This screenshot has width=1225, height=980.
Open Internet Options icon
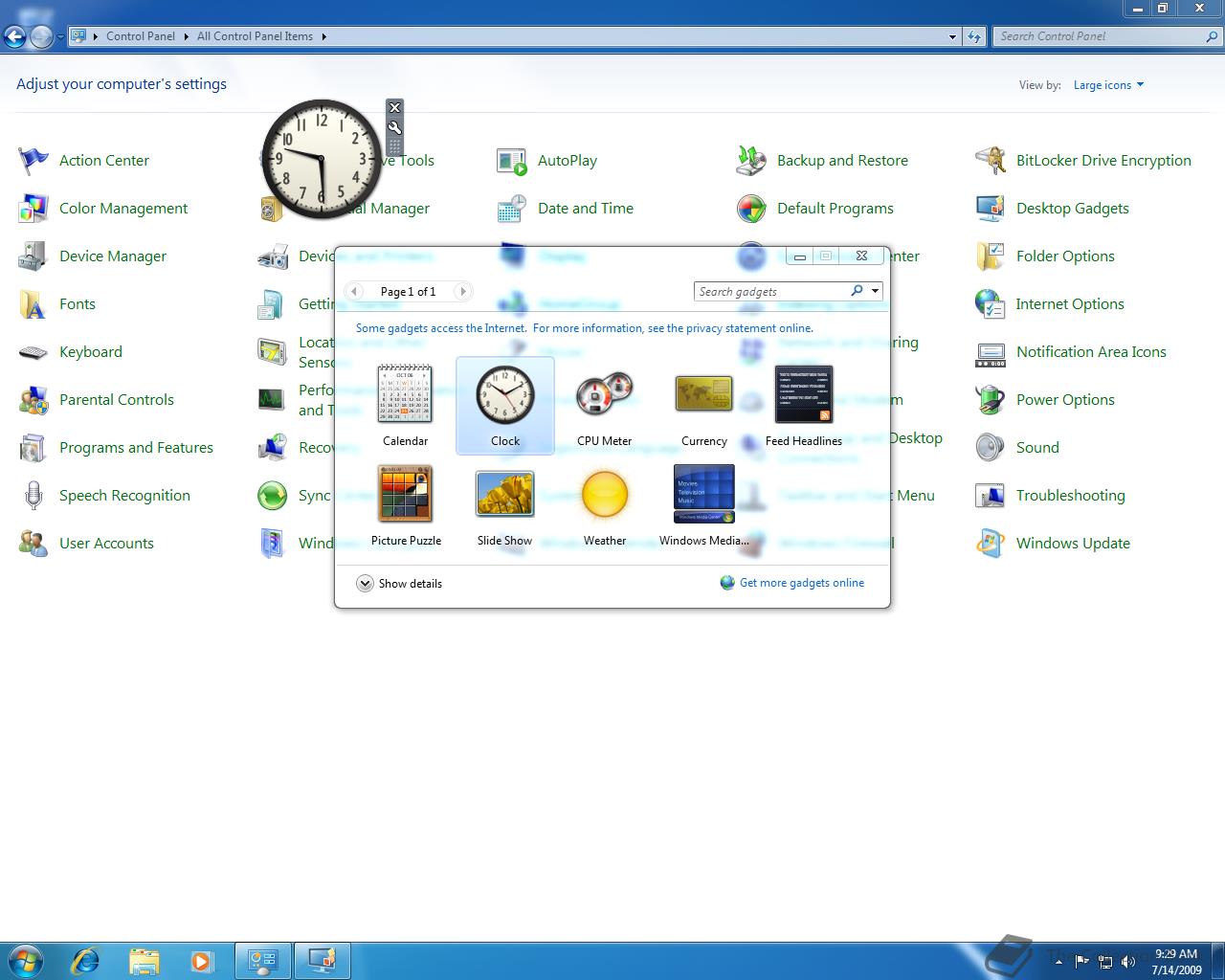click(x=991, y=303)
